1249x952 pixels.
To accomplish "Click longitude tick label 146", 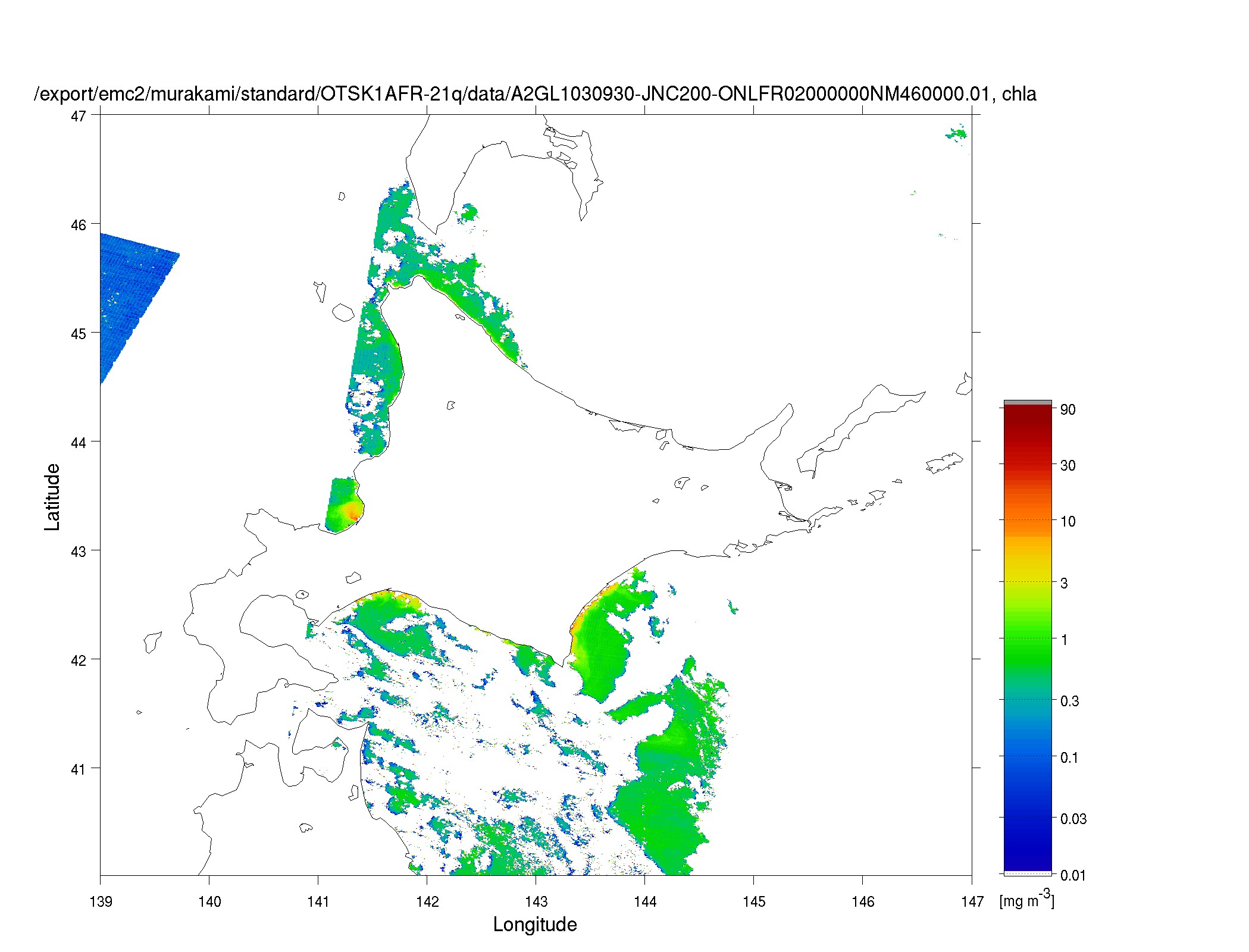I will coord(863,901).
